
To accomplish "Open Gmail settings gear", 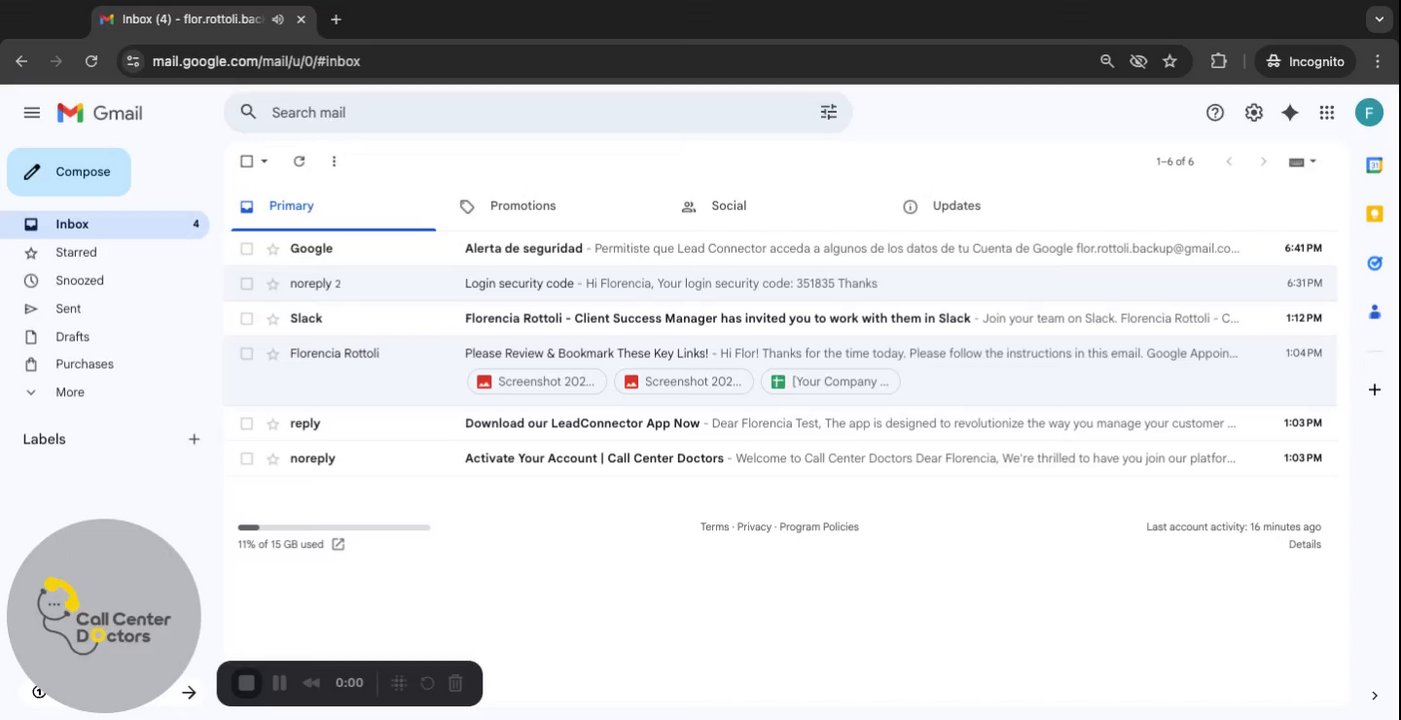I will [x=1253, y=113].
